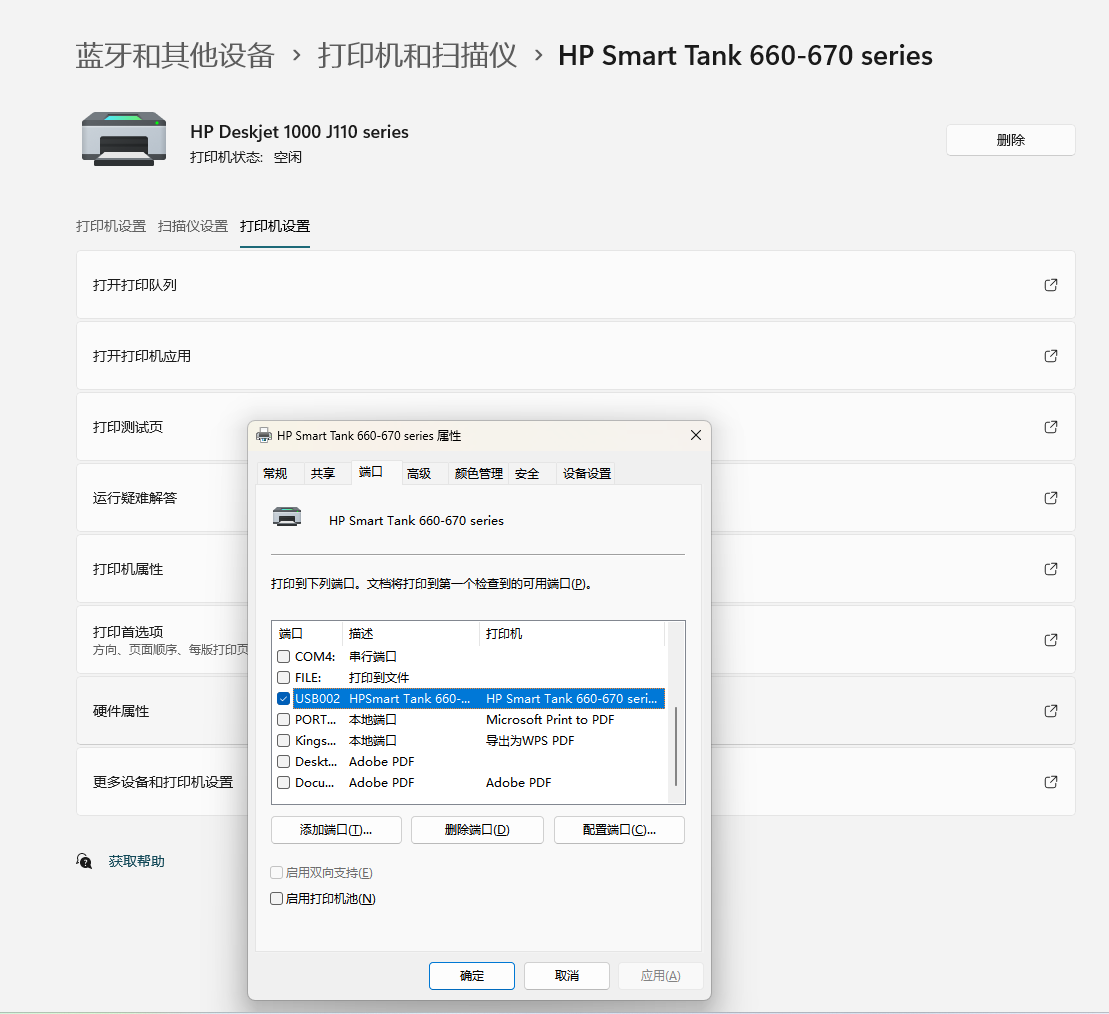
Task: Click the external link icon beside 打开打印机应用
Action: (1051, 356)
